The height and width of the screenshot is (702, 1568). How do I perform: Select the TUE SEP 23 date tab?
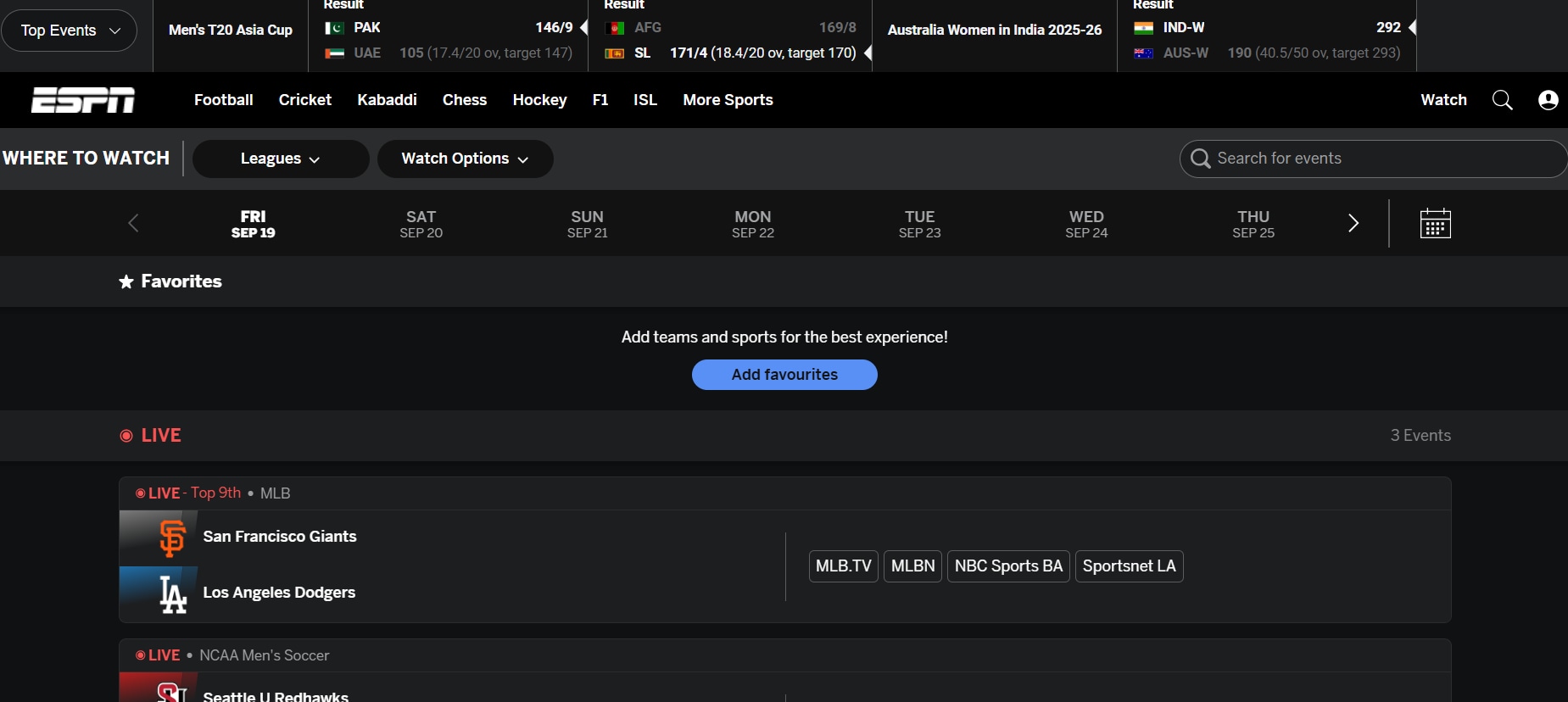click(920, 224)
